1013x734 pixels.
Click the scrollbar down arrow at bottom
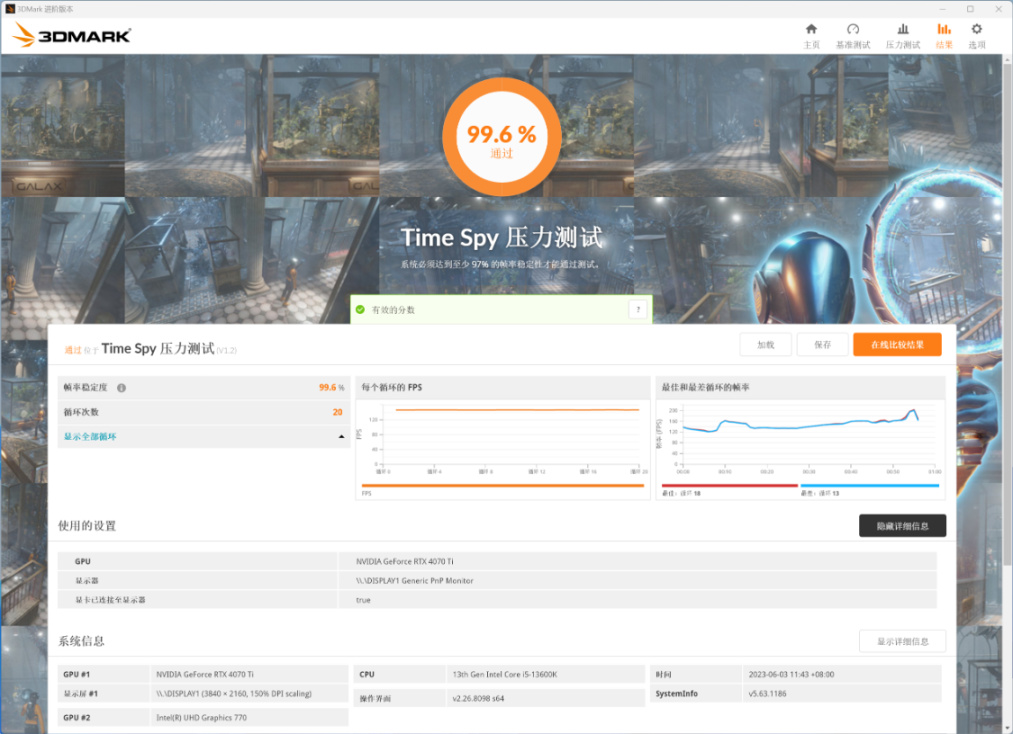[1007, 728]
